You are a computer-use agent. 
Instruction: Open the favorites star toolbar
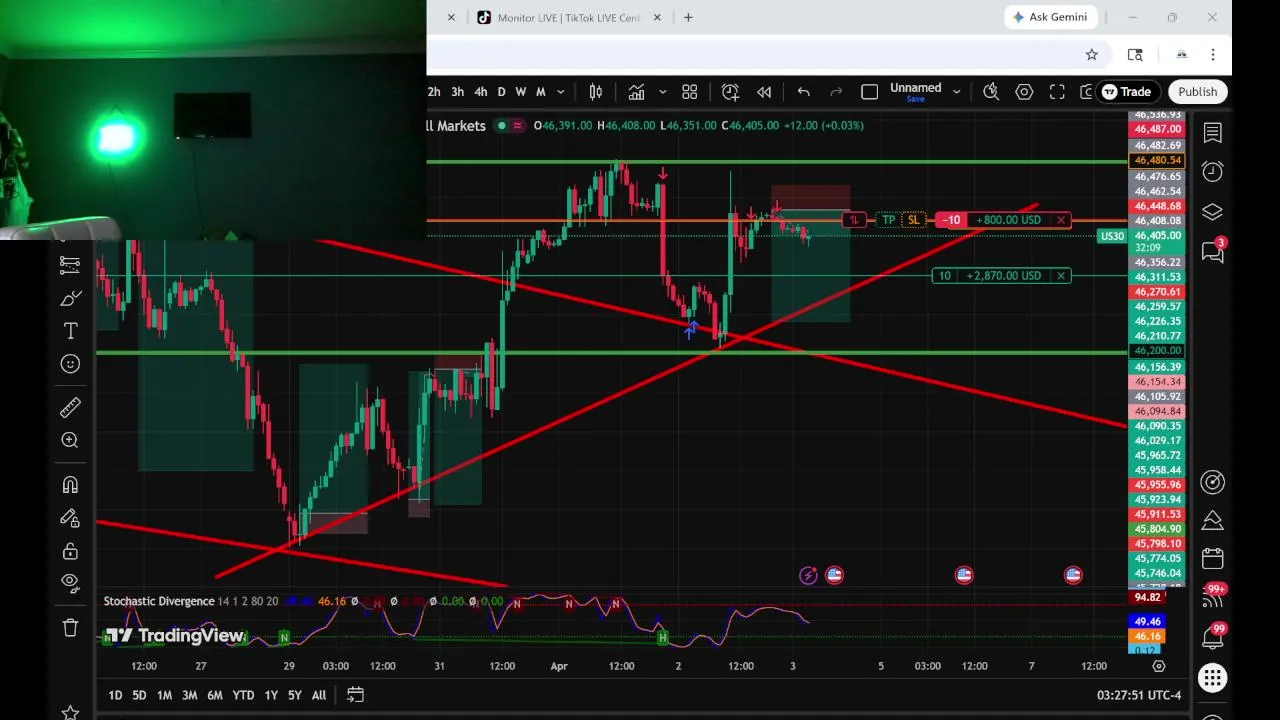(70, 712)
